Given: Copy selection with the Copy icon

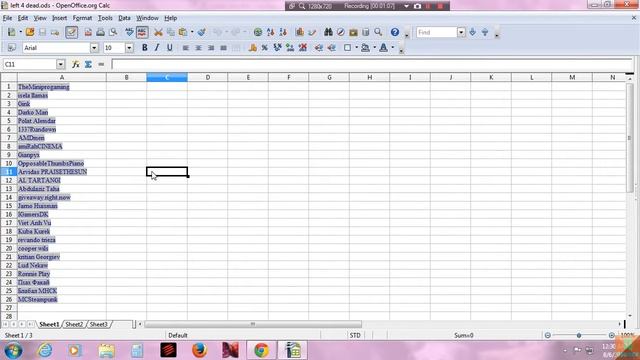Looking at the screenshot, I should (171, 32).
